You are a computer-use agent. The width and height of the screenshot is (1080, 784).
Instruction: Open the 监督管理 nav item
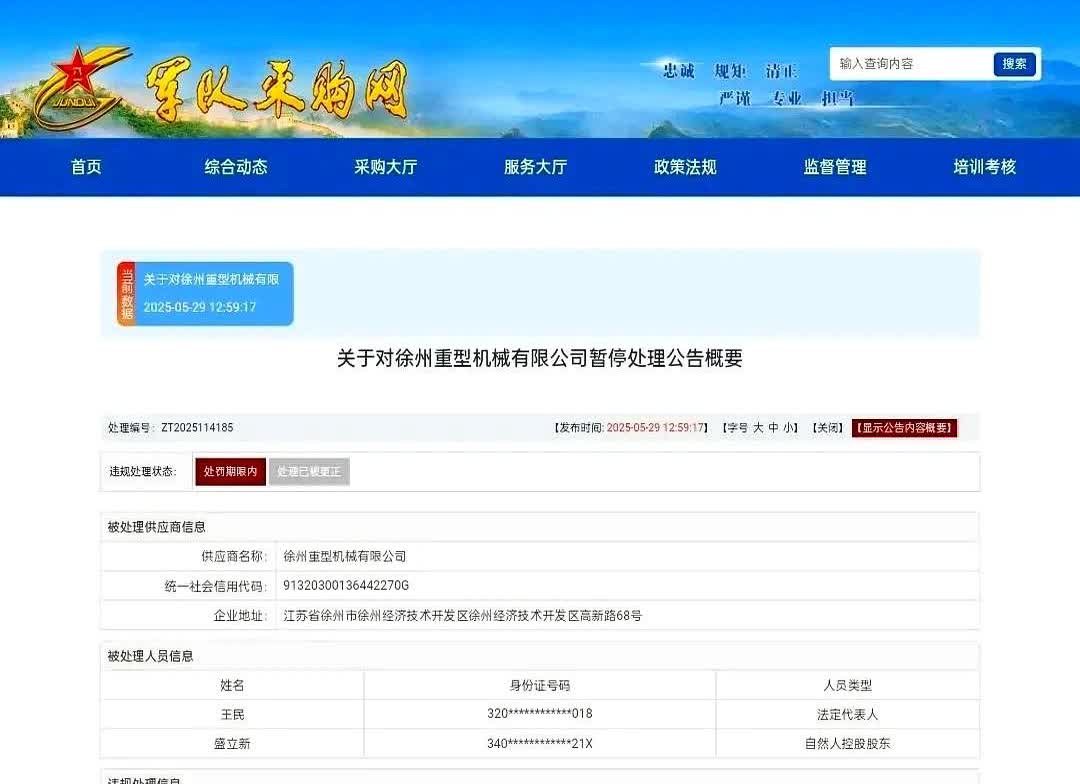(x=835, y=167)
